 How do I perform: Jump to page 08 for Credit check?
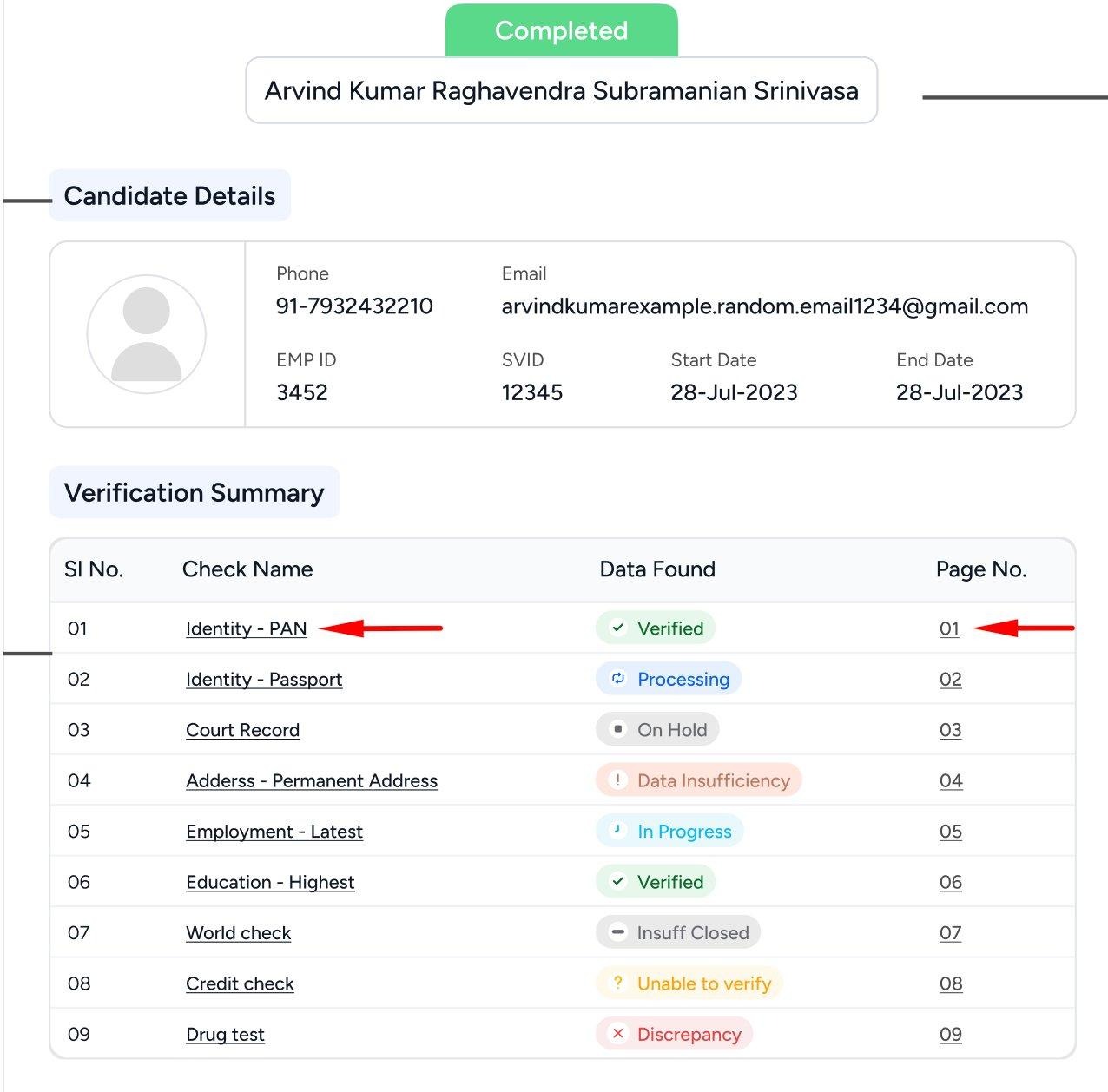951,983
